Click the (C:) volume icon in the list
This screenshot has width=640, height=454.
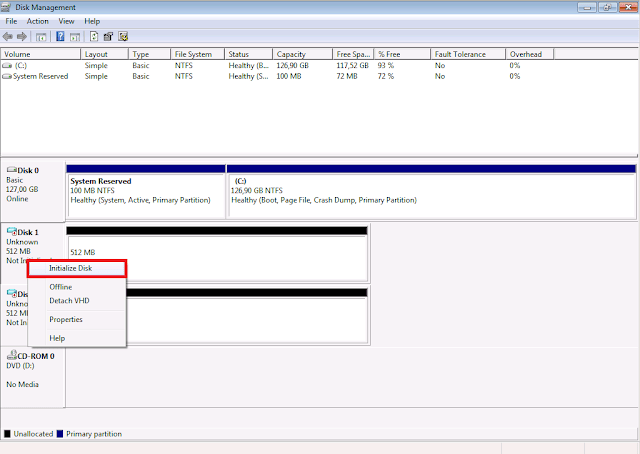point(8,64)
